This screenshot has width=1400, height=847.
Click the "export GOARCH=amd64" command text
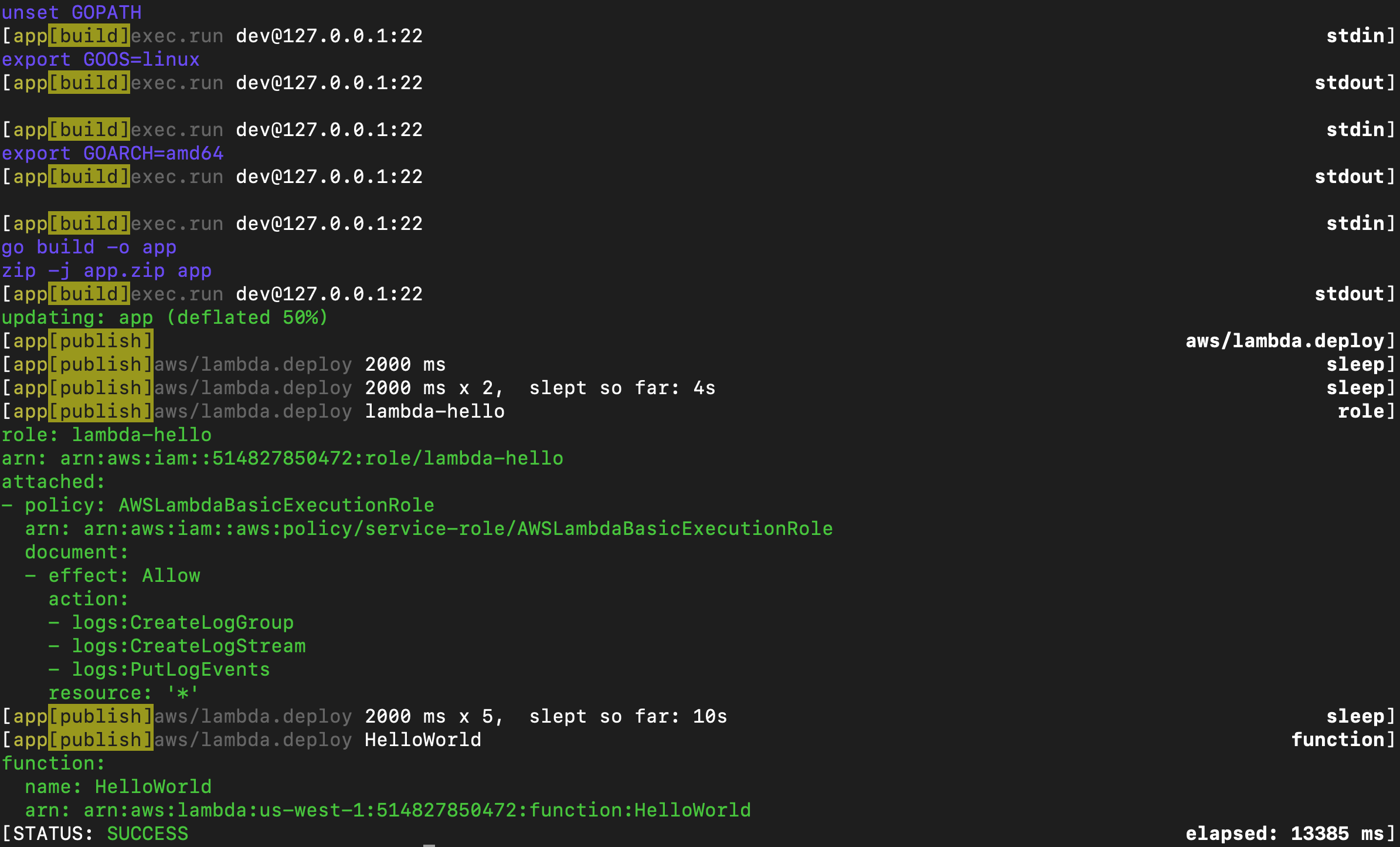(x=112, y=153)
